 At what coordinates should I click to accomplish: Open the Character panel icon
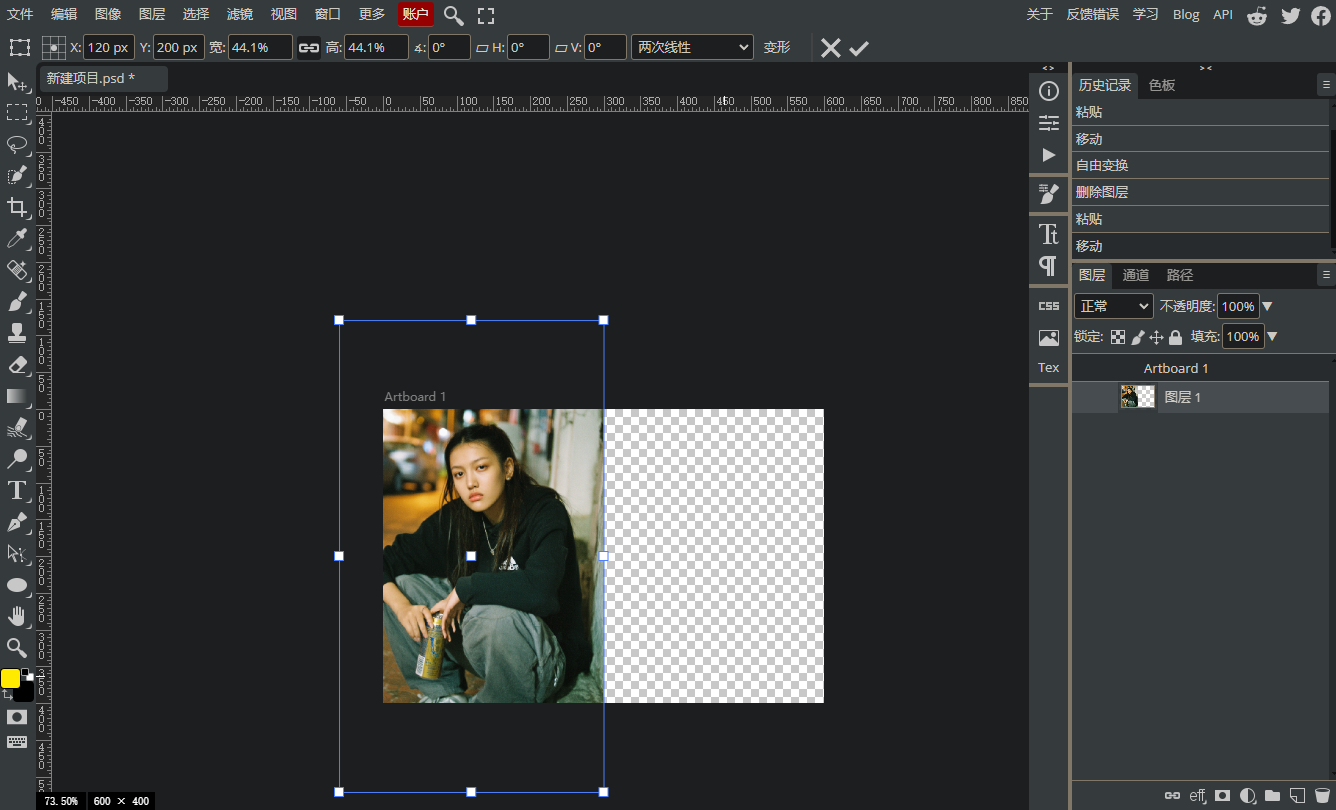click(1048, 234)
